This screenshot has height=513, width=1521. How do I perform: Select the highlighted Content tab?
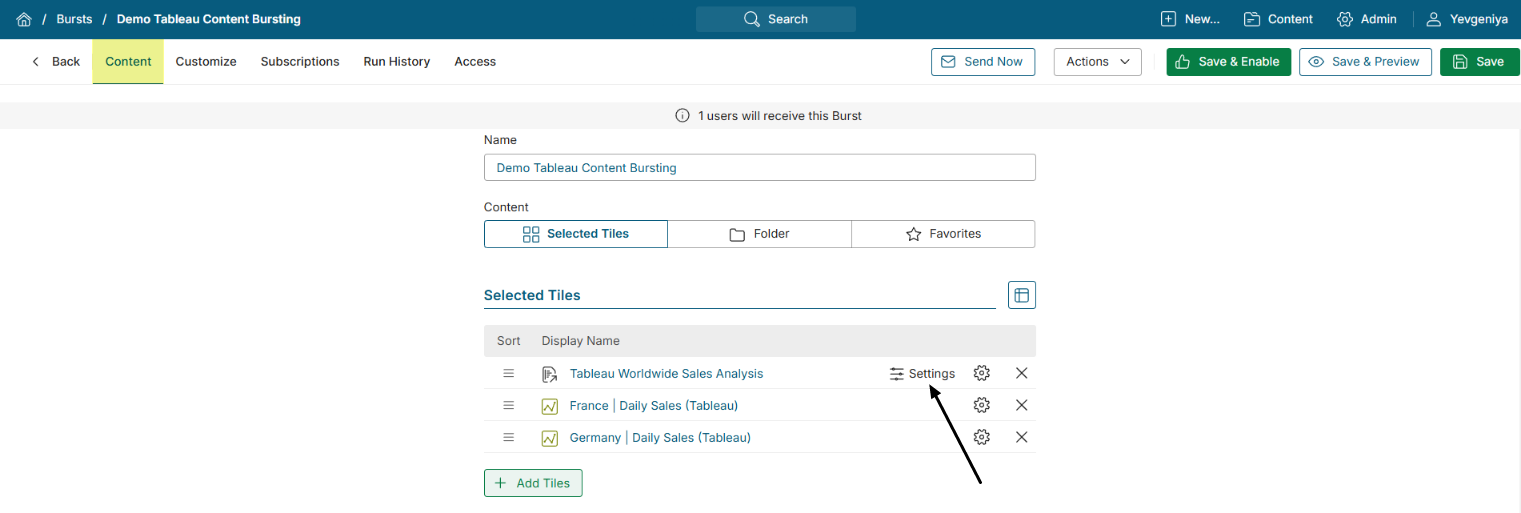(x=128, y=61)
